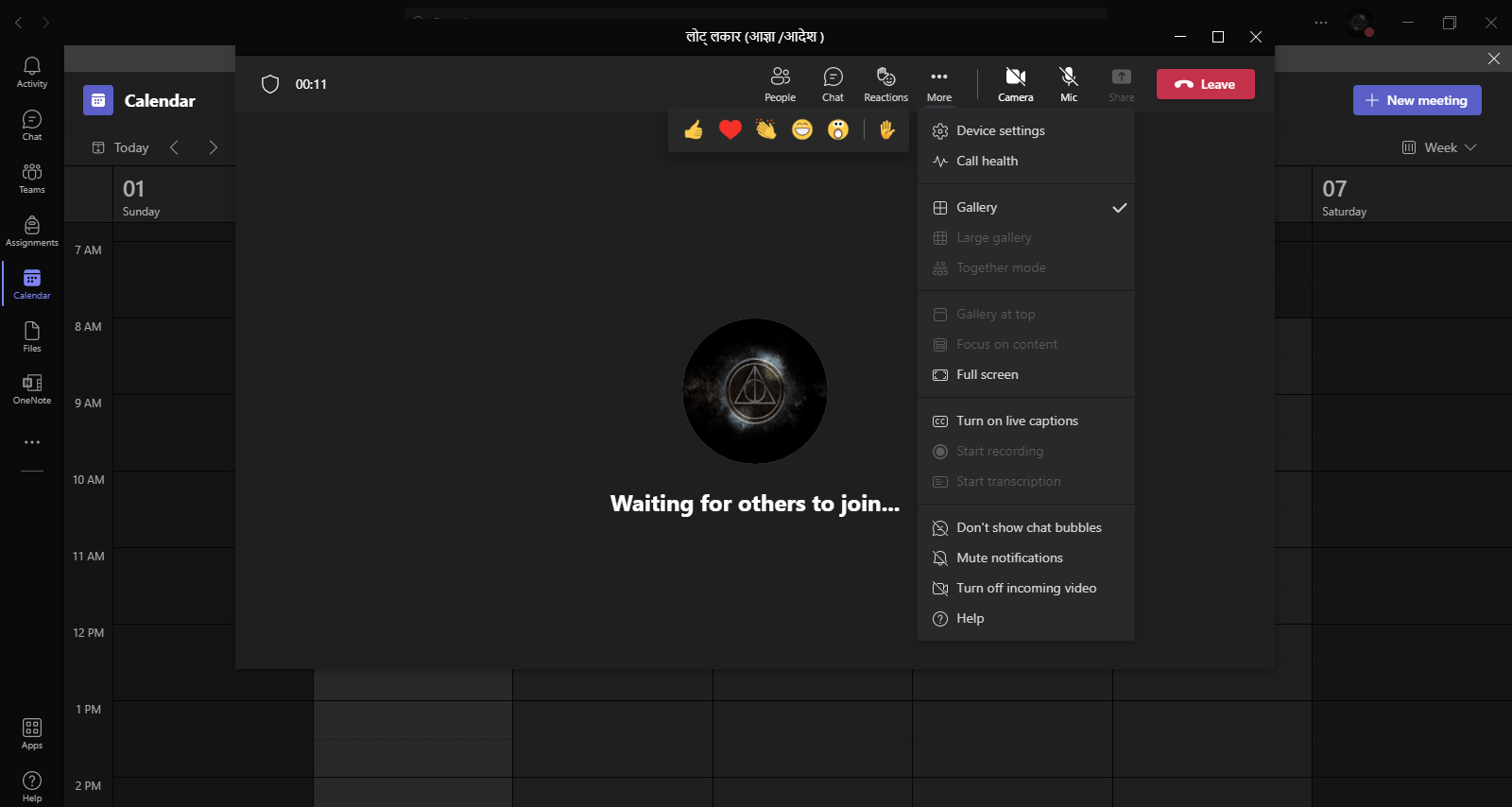Turn off incoming video
Viewport: 1512px width, 807px height.
click(1026, 588)
